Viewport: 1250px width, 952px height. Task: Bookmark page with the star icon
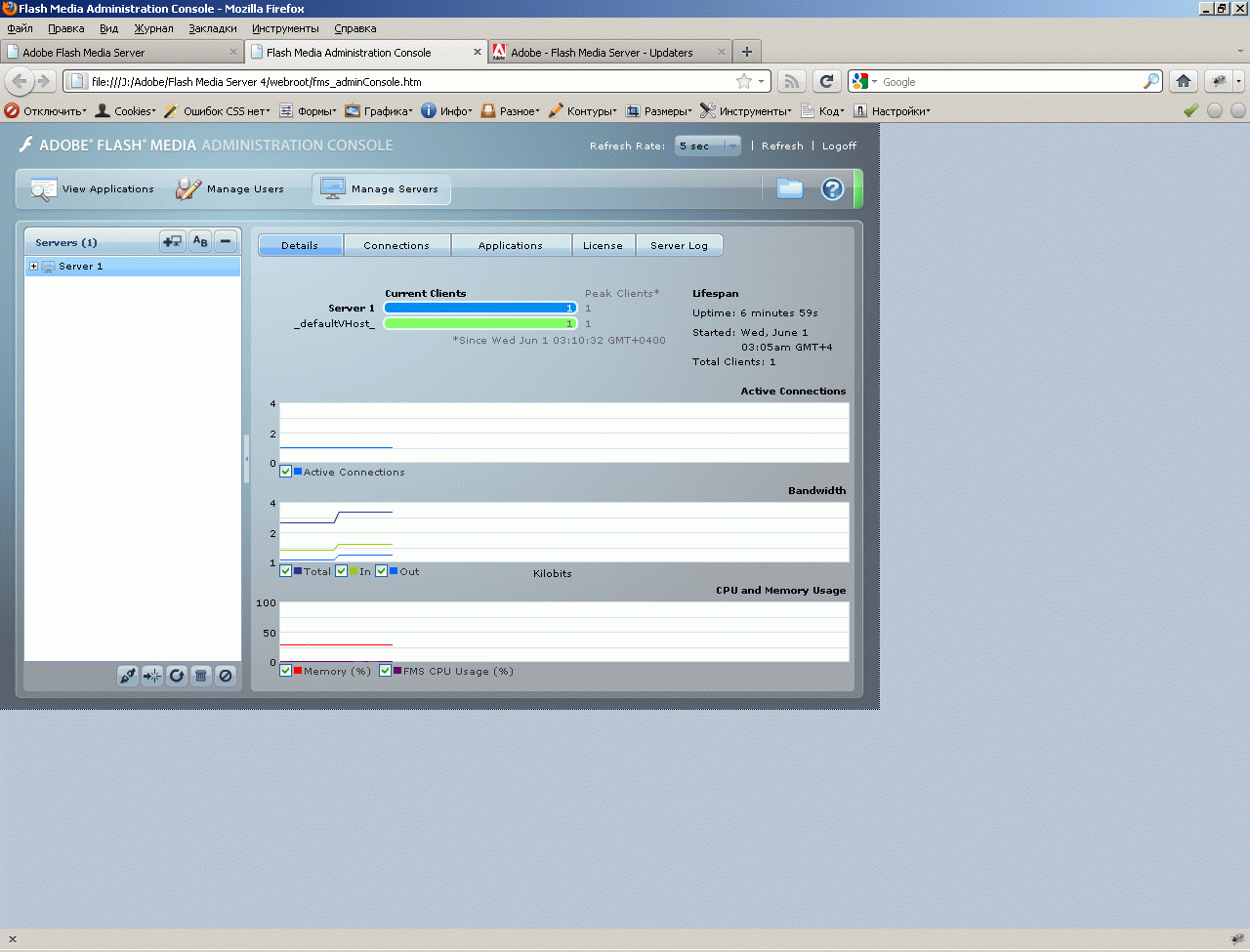click(x=744, y=81)
